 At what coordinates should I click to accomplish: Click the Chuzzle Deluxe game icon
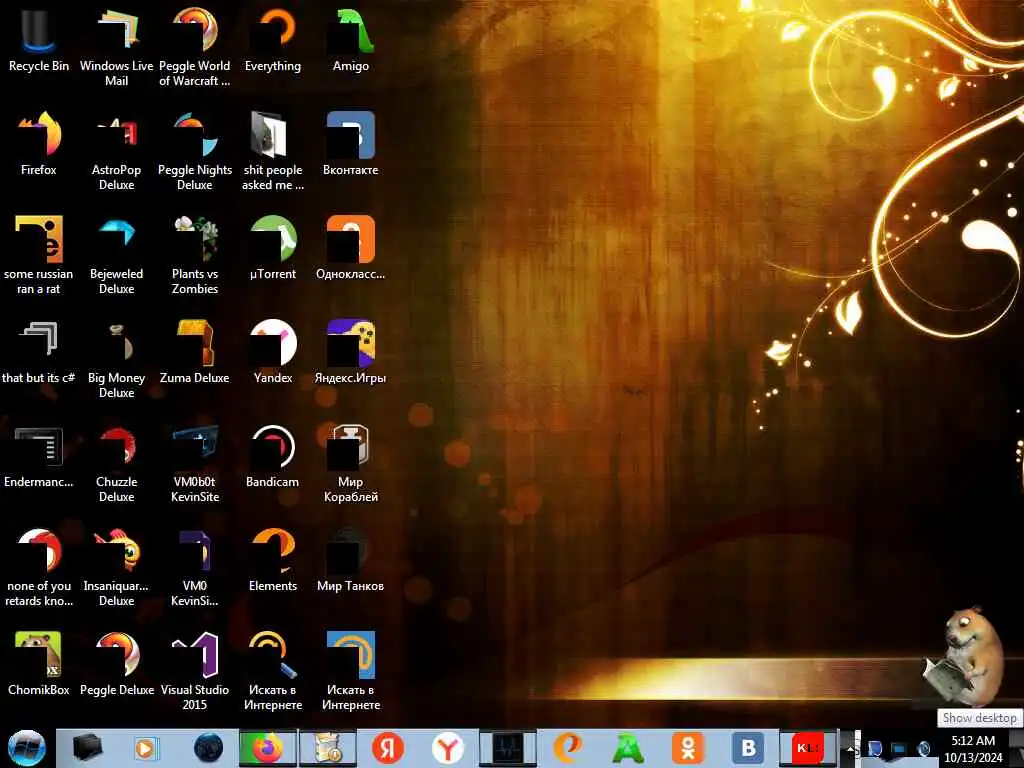[116, 462]
